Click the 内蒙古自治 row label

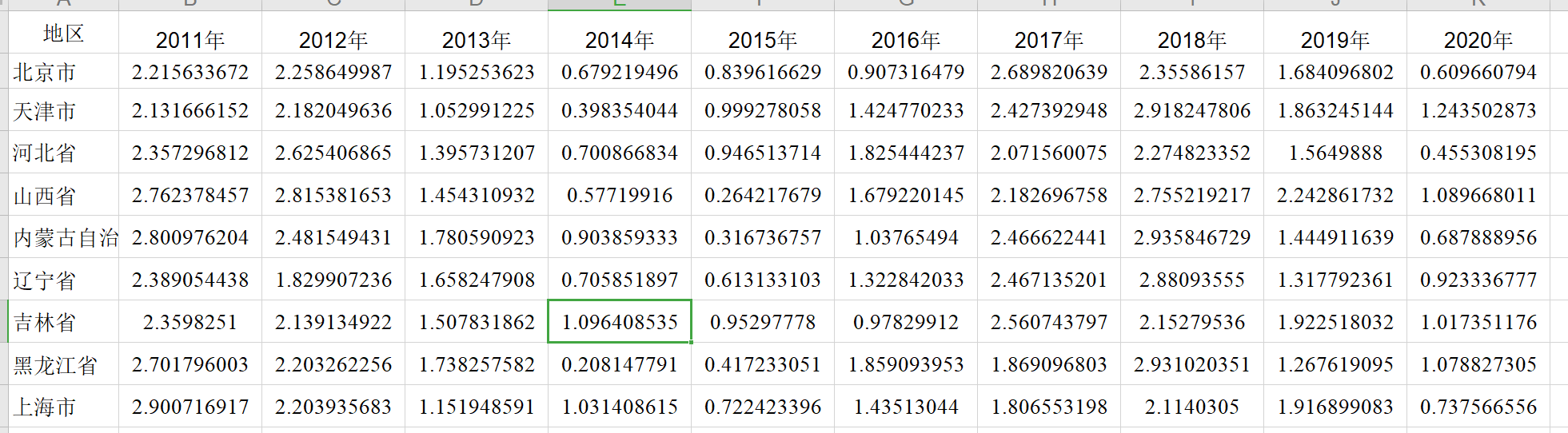pos(63,237)
